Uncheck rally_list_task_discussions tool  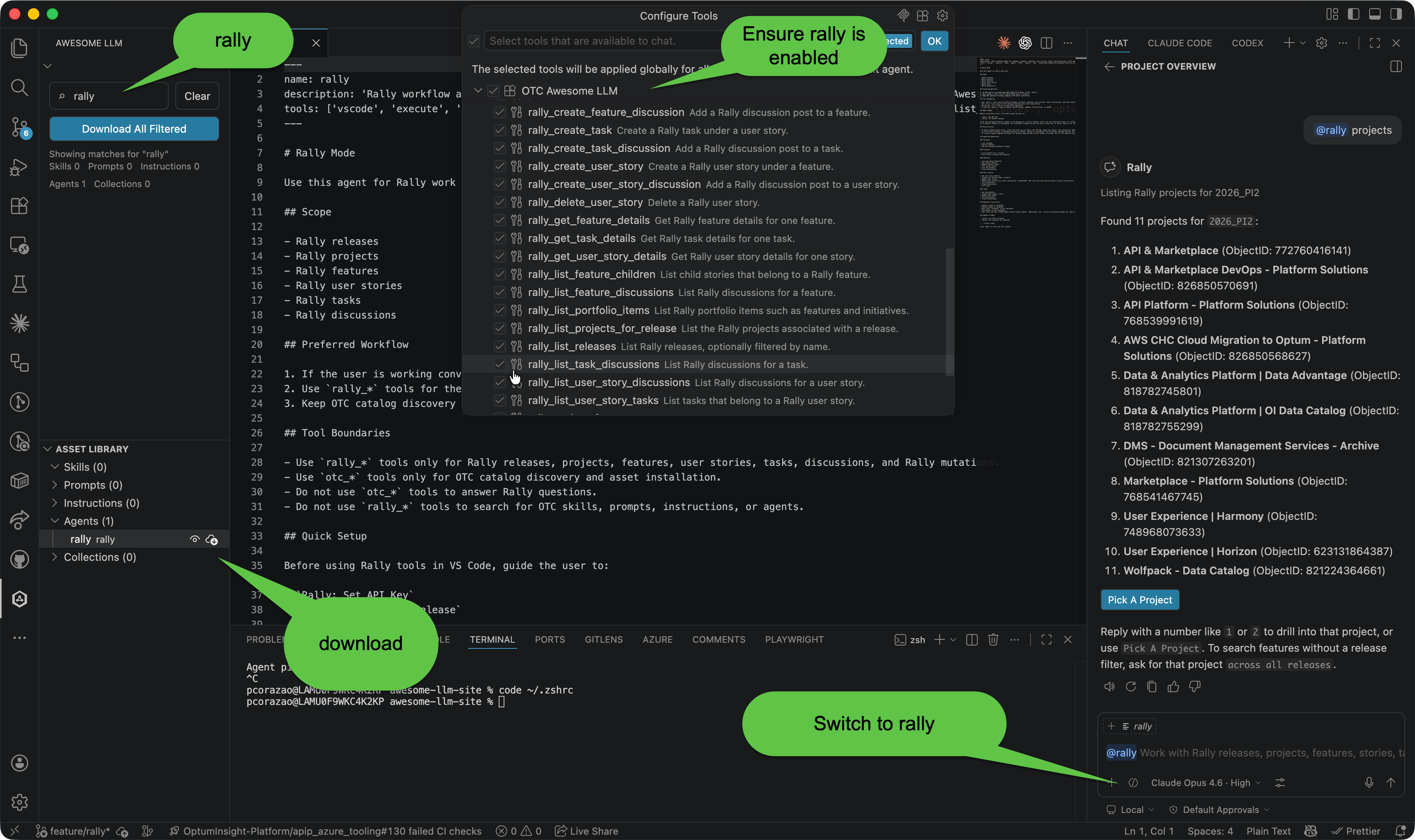500,364
